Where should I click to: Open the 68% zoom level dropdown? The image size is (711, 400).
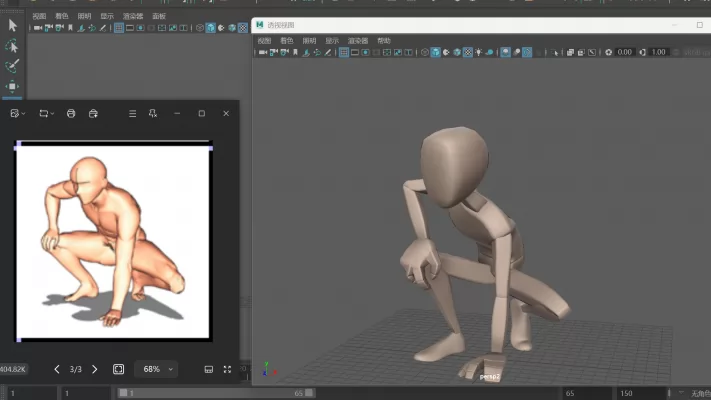click(x=156, y=369)
